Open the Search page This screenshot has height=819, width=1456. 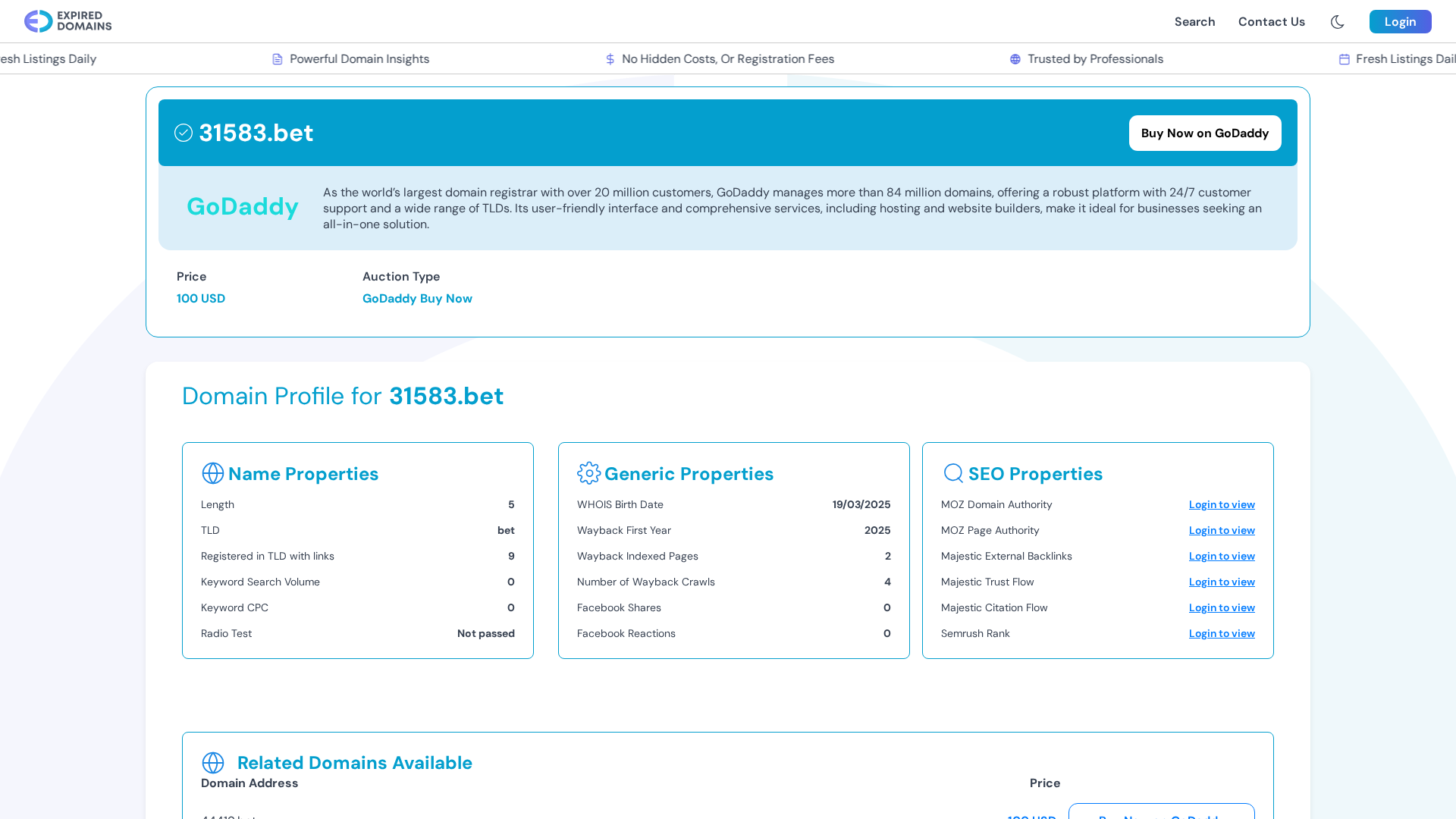[1194, 22]
